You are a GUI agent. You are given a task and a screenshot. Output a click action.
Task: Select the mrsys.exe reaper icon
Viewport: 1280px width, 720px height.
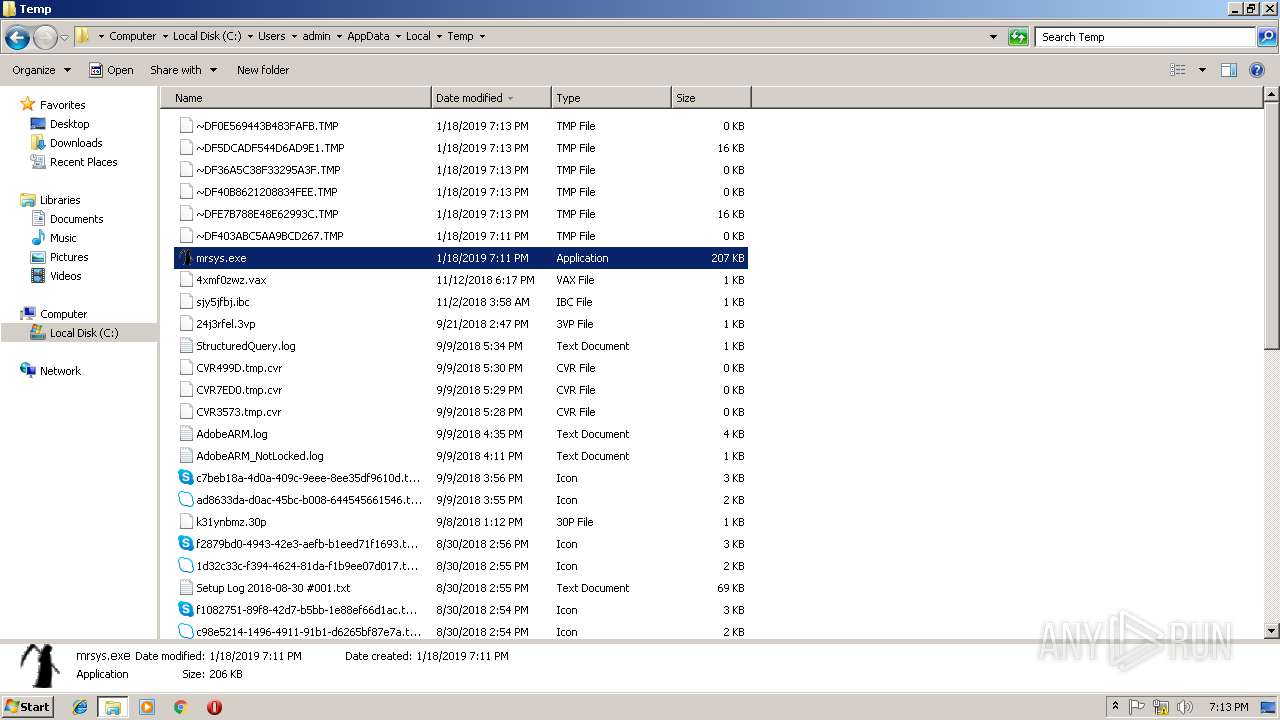click(185, 258)
